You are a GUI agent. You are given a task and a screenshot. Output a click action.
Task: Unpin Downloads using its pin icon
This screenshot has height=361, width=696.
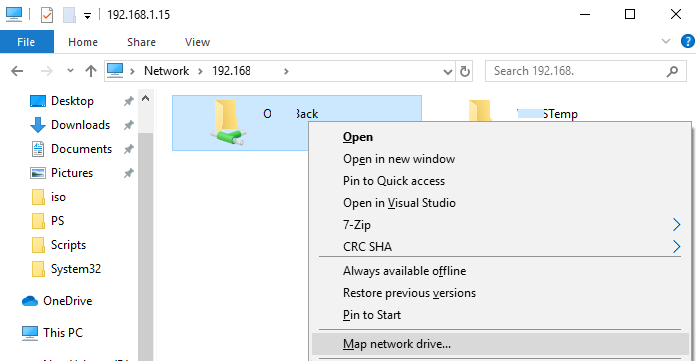click(x=128, y=126)
